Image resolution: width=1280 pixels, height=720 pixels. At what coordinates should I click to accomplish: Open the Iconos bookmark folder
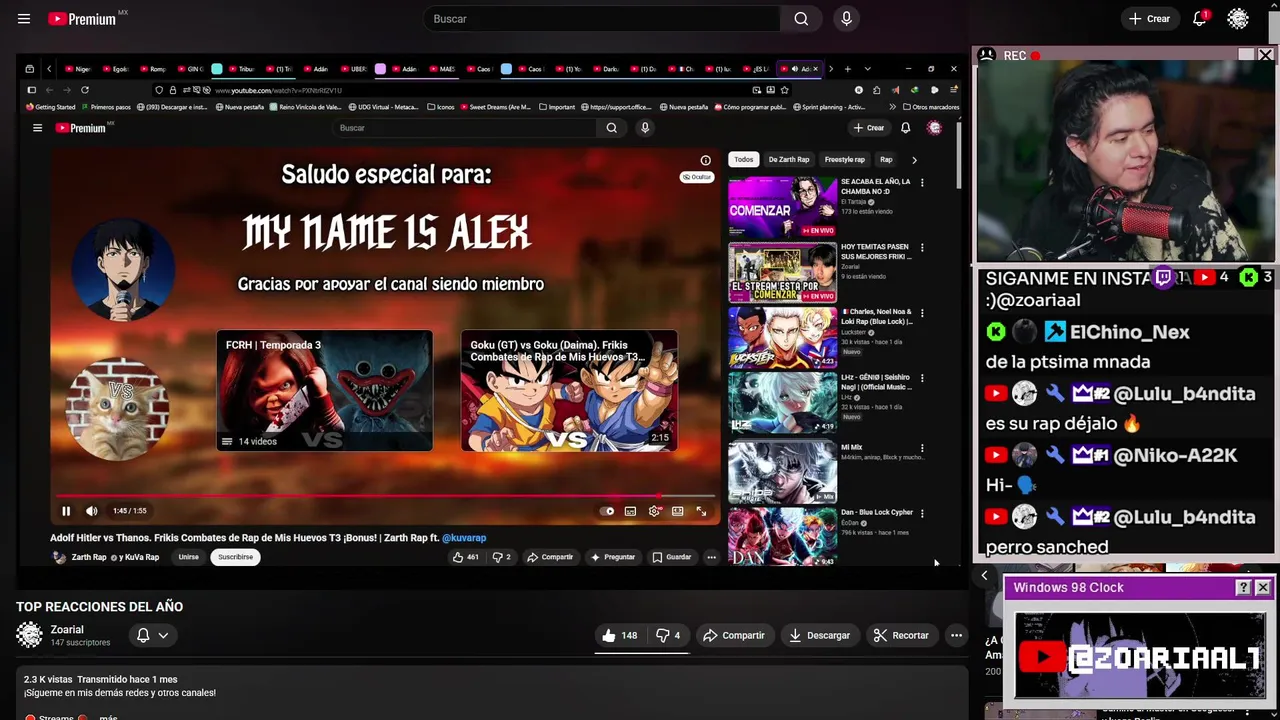(441, 107)
